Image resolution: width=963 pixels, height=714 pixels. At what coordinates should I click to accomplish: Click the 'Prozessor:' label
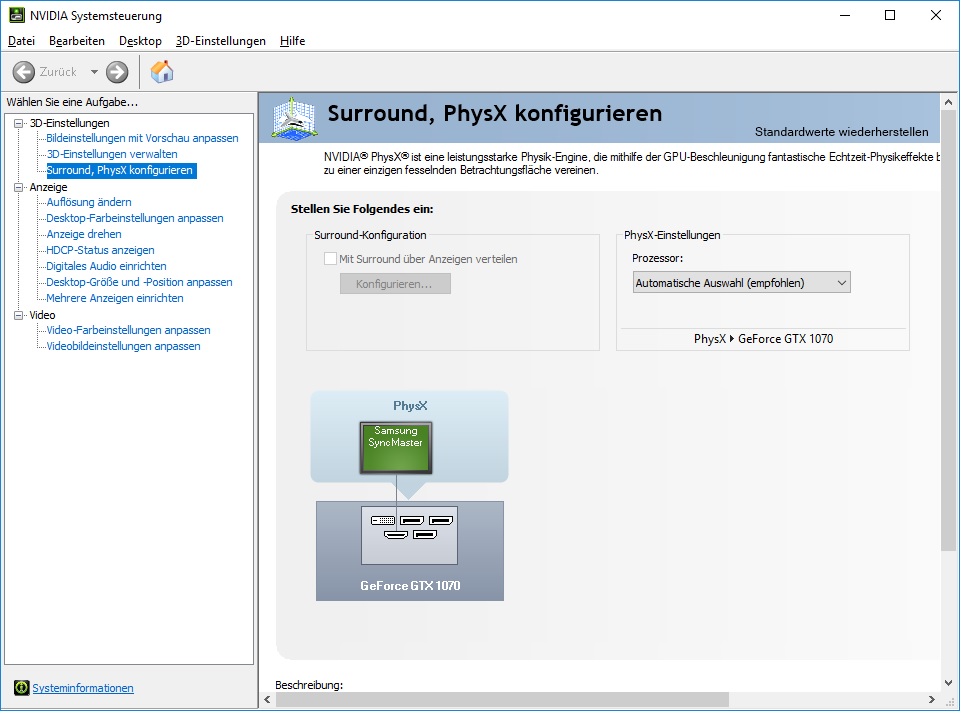click(x=657, y=258)
